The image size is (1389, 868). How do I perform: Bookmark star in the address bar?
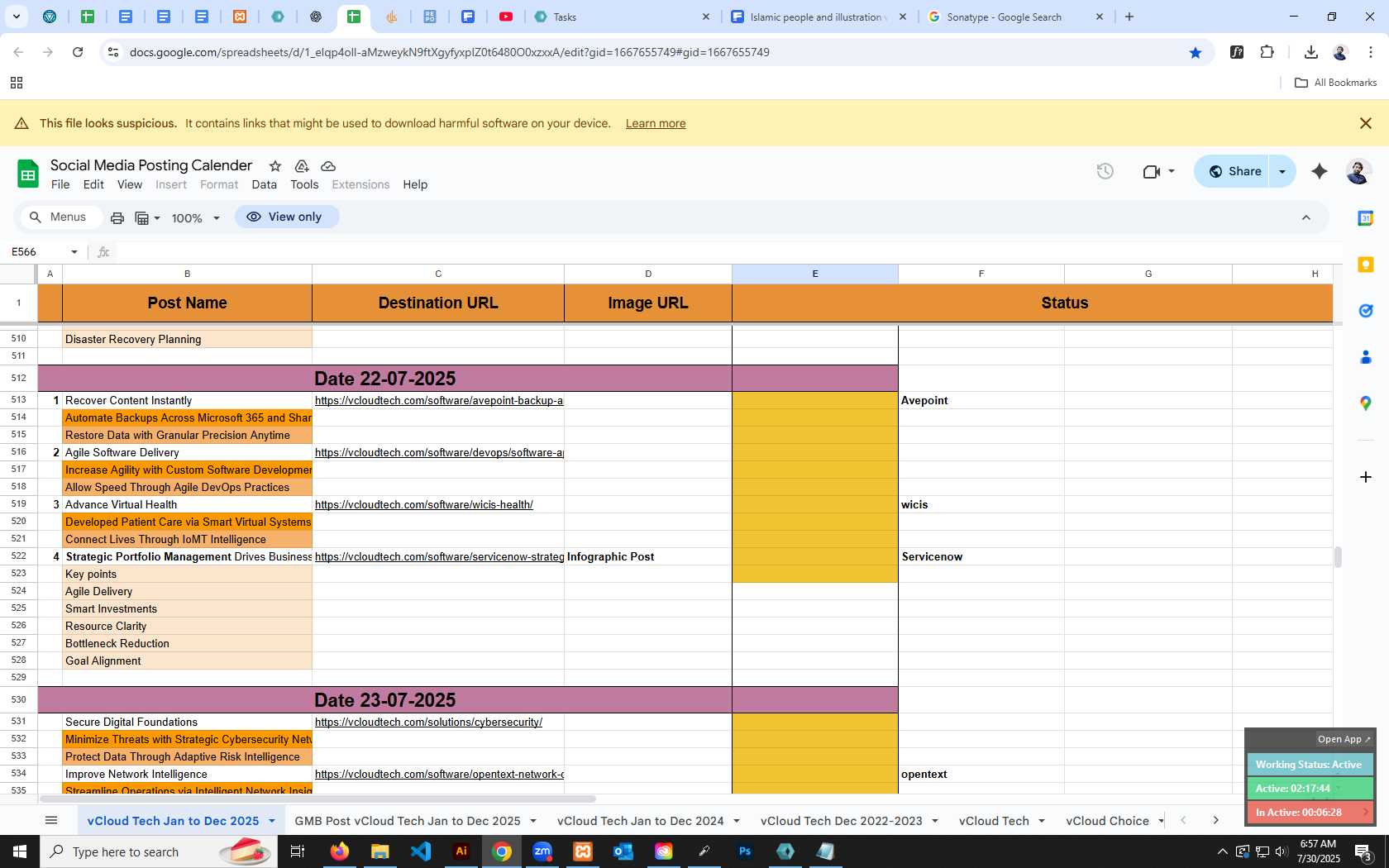point(1196,52)
